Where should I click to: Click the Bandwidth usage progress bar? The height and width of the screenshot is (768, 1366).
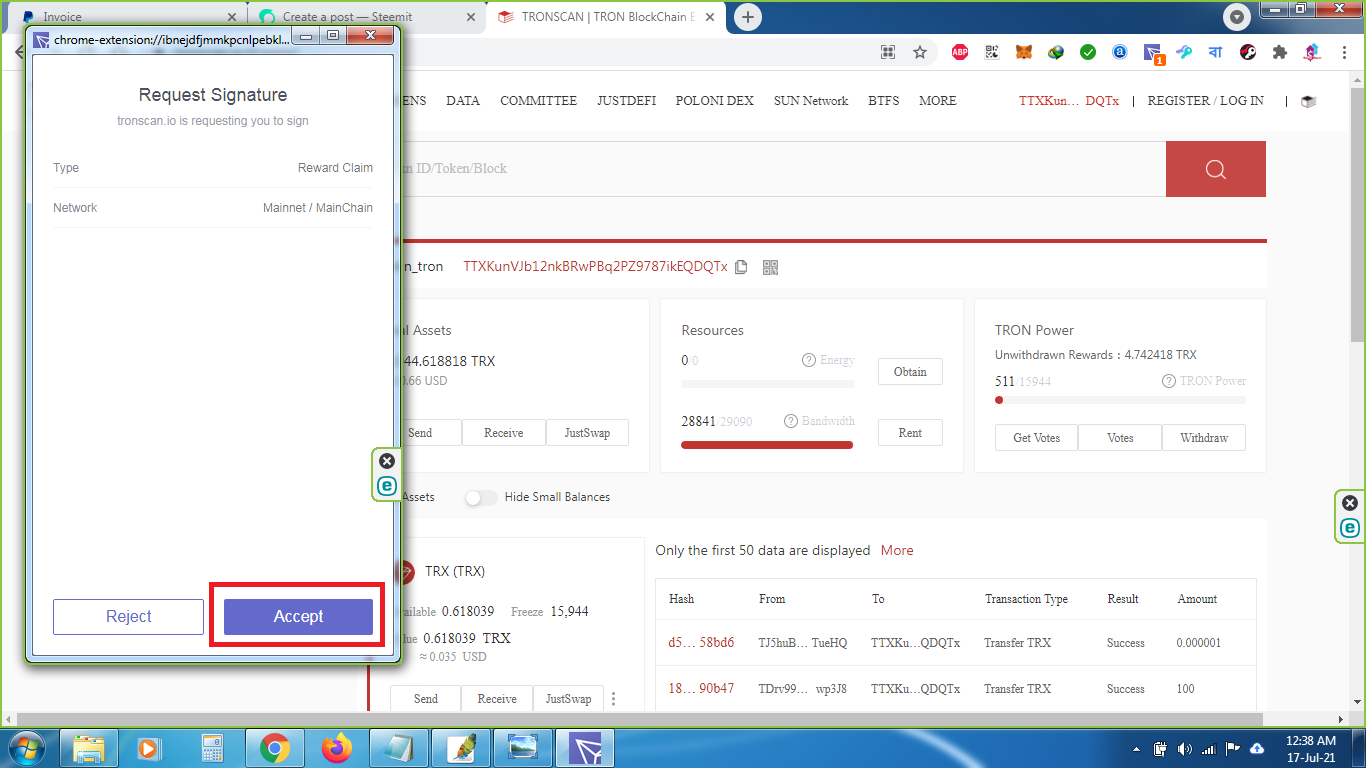pos(767,445)
